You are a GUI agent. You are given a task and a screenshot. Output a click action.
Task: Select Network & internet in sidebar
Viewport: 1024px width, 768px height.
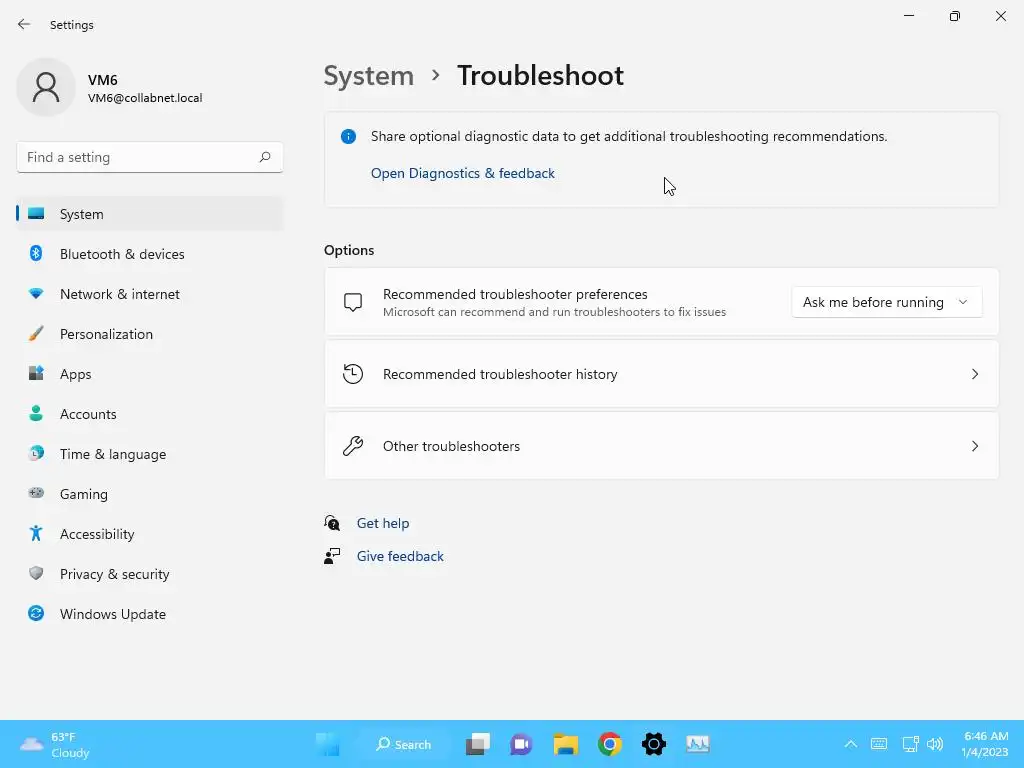[150, 294]
